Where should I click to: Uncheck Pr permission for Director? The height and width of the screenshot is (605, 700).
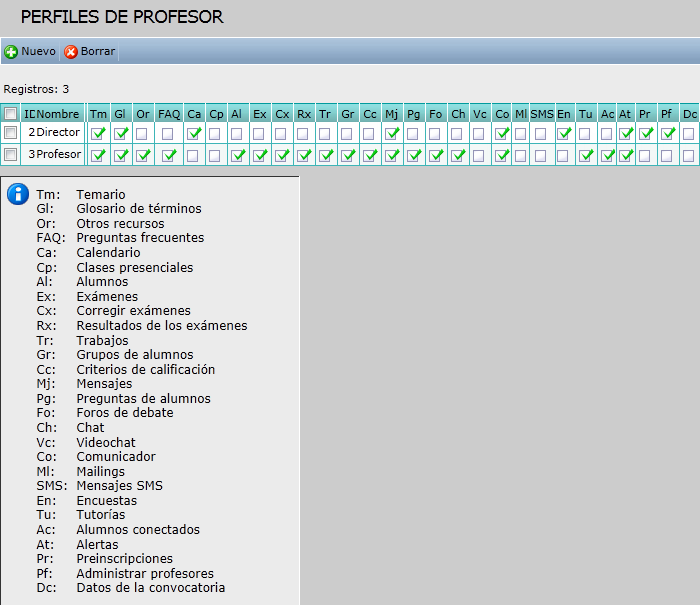coord(646,133)
